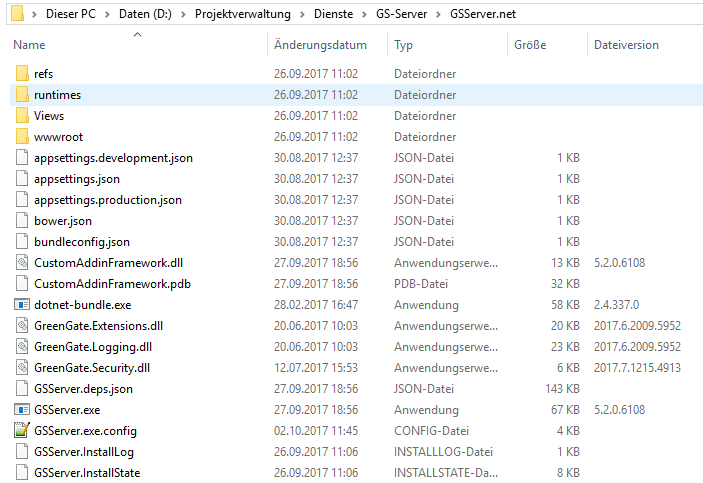Expand the chevron before Dieser PC
The height and width of the screenshot is (483, 703).
(x=34, y=14)
